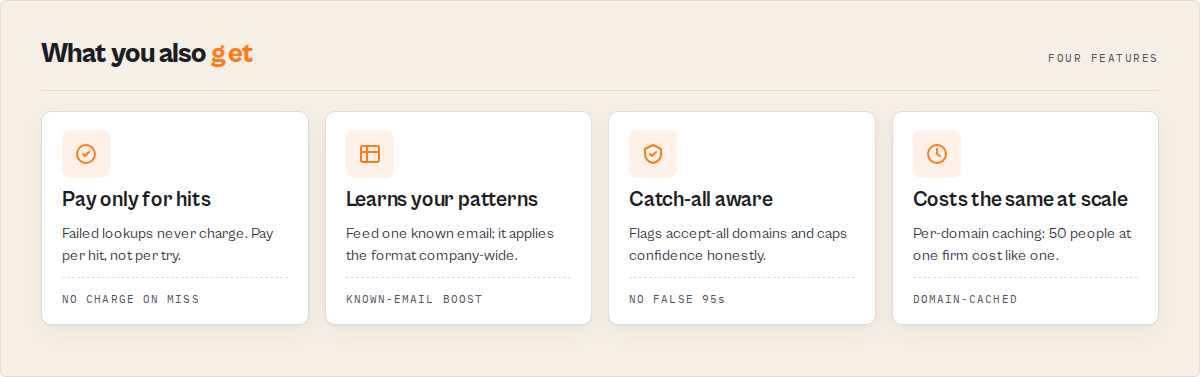Click the clock icon above Costs the same at scale
Screen dimensions: 1200x377
tap(937, 154)
